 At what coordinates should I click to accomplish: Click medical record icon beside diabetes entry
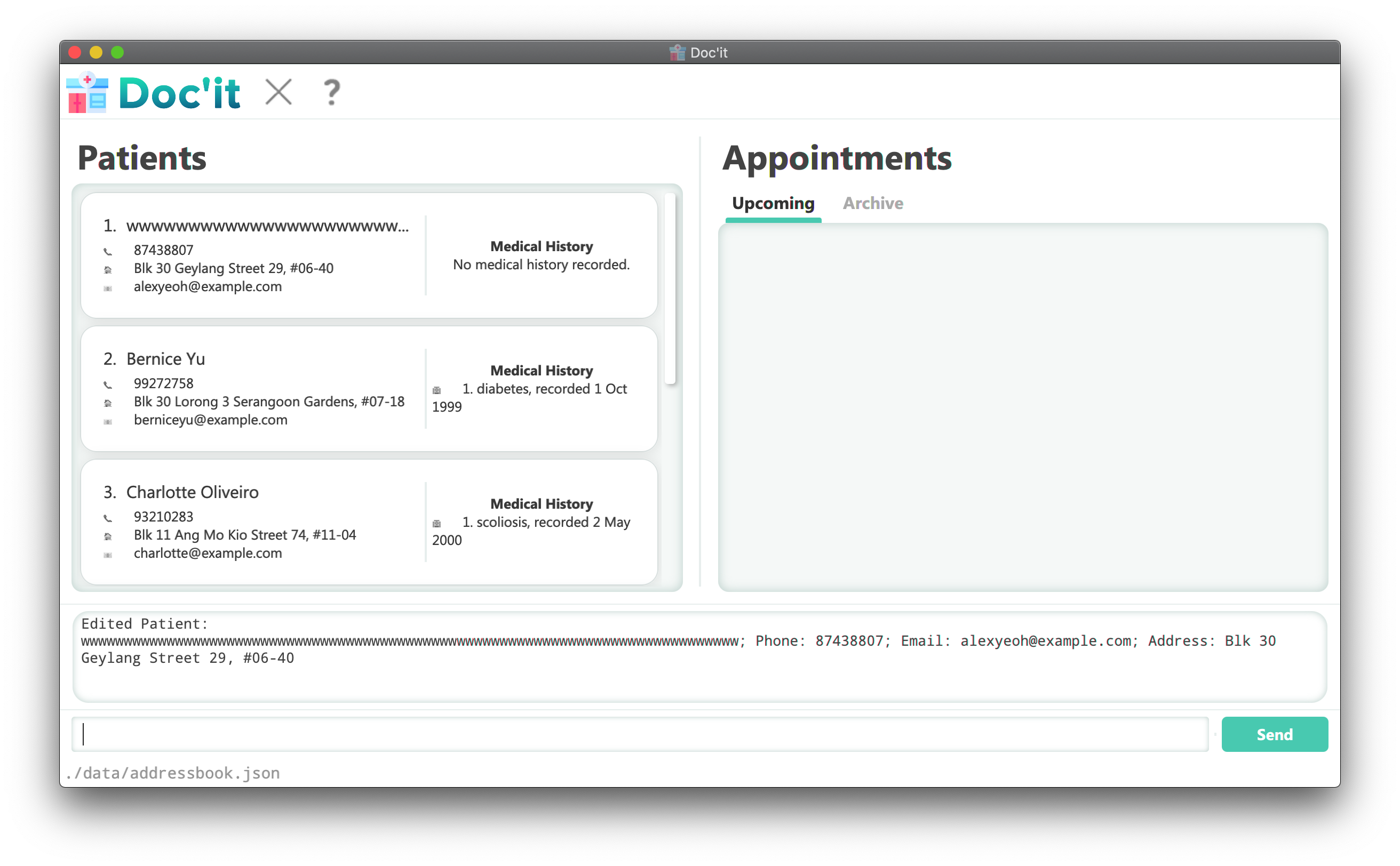(436, 390)
